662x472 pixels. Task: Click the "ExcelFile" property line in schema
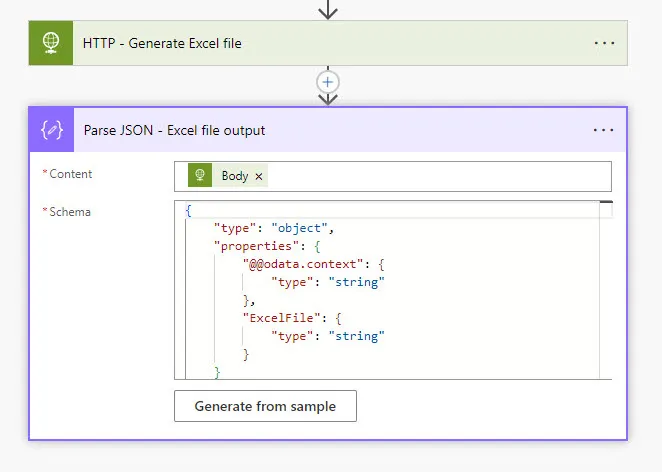tap(292, 318)
